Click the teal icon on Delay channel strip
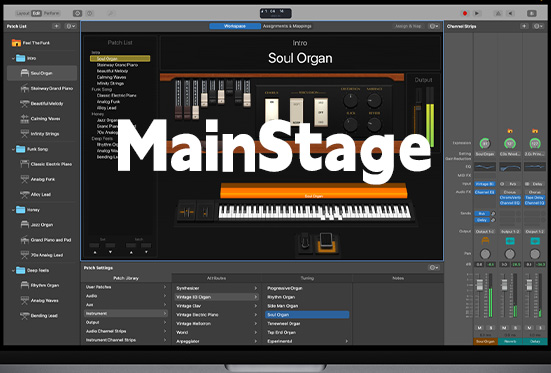The height and width of the screenshot is (373, 551). pyautogui.click(x=535, y=241)
